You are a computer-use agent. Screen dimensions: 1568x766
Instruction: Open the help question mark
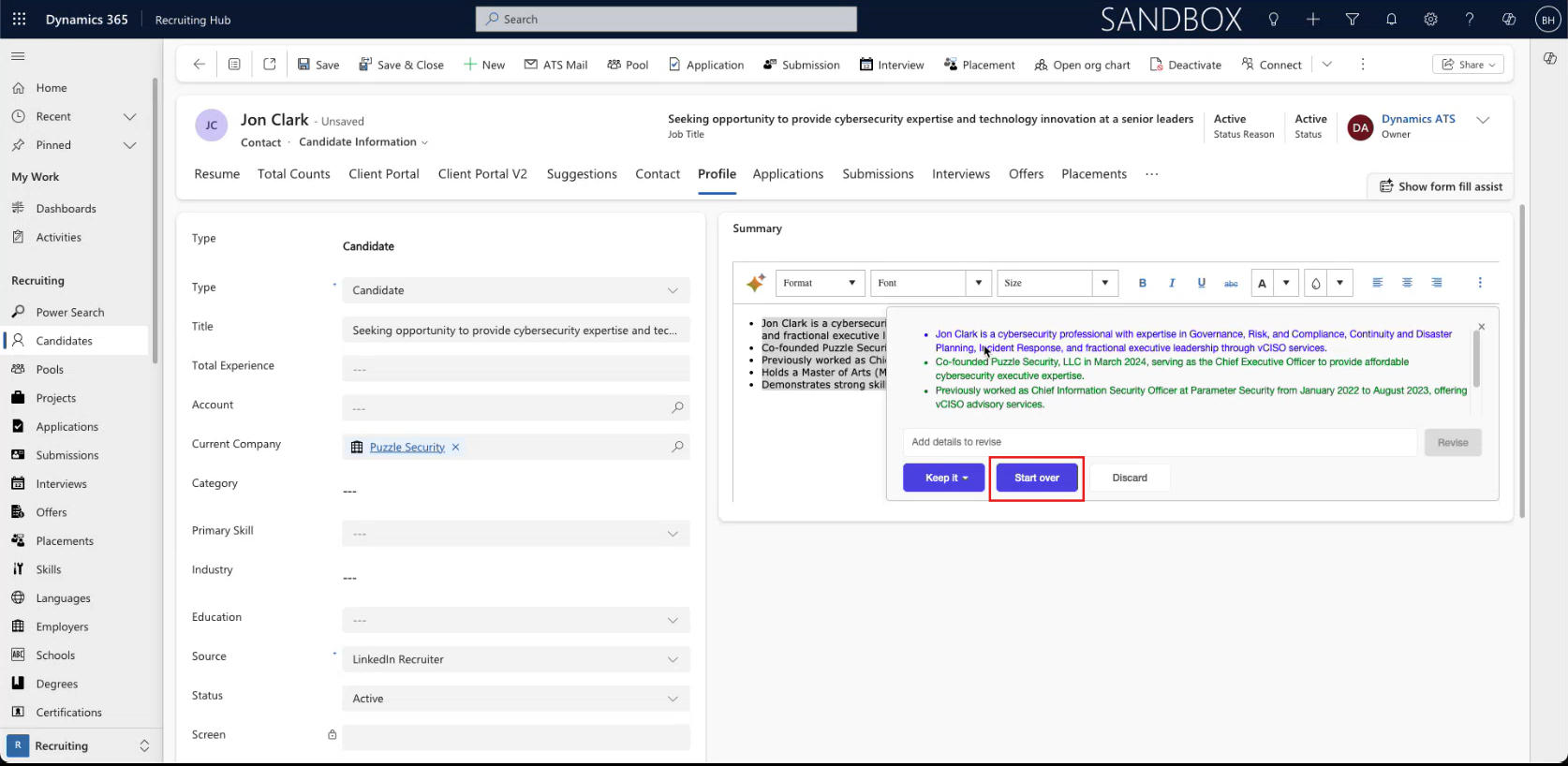click(x=1469, y=19)
